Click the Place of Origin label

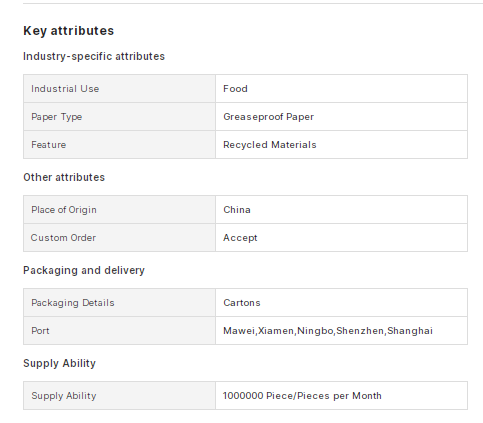(64, 210)
